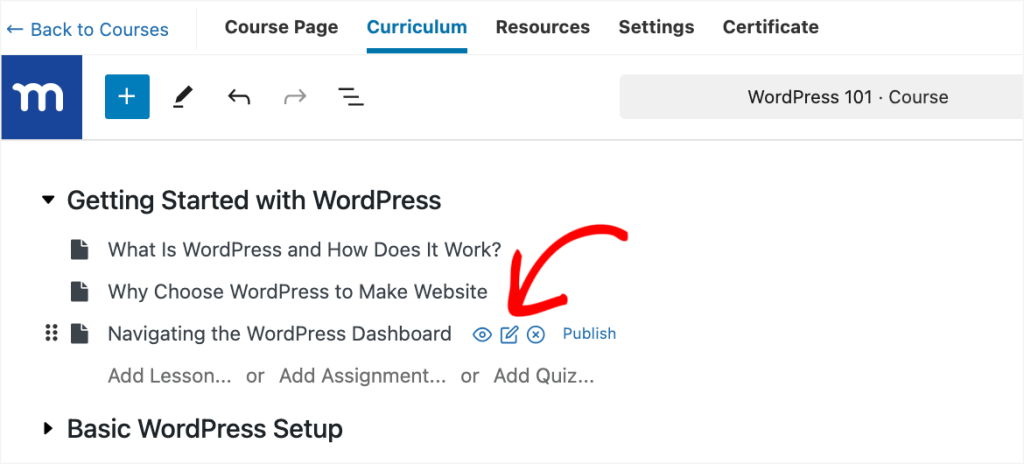Open the document overview list icon
1024x464 pixels.
tap(350, 97)
